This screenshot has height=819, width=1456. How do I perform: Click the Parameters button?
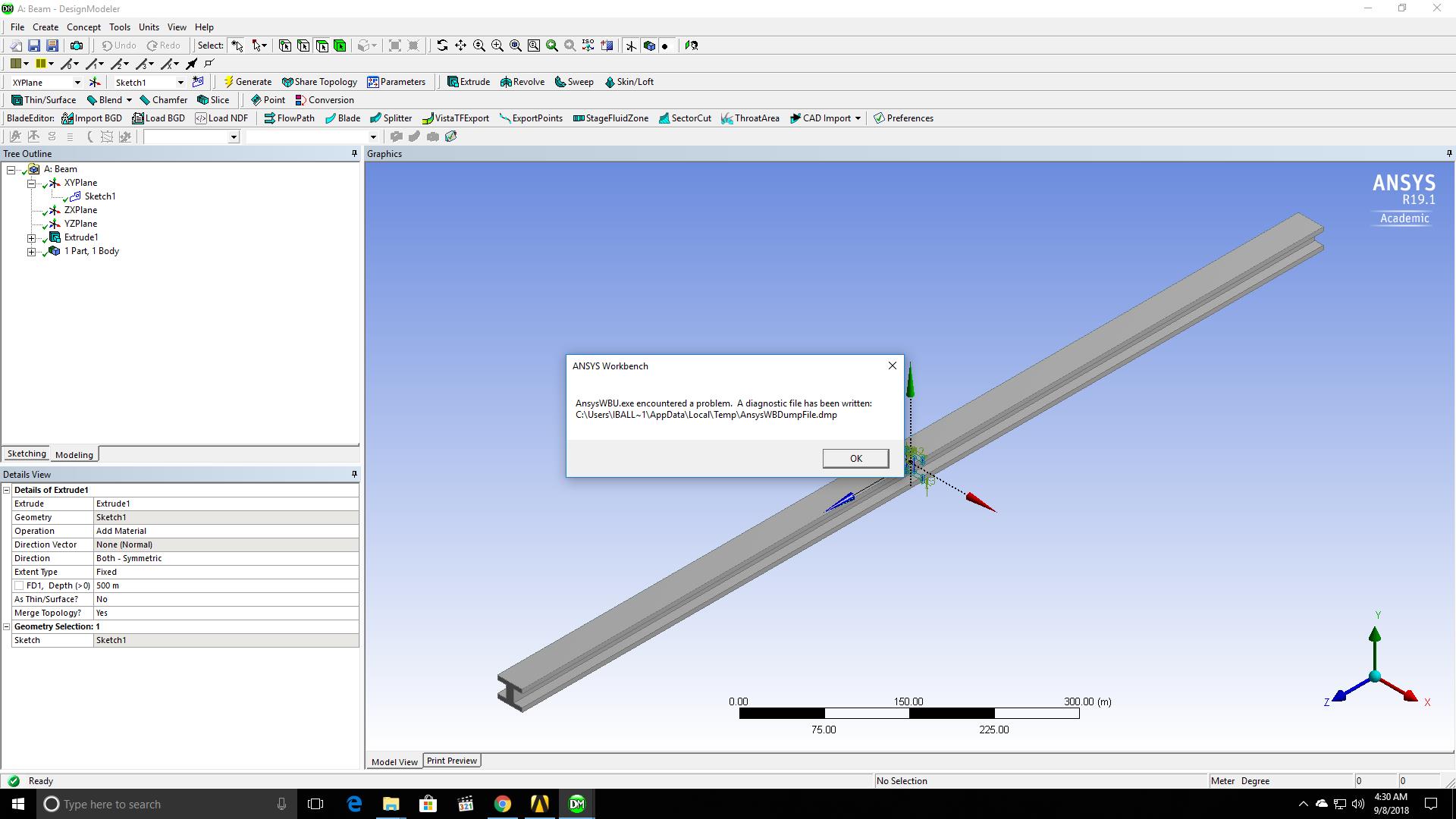(x=397, y=82)
